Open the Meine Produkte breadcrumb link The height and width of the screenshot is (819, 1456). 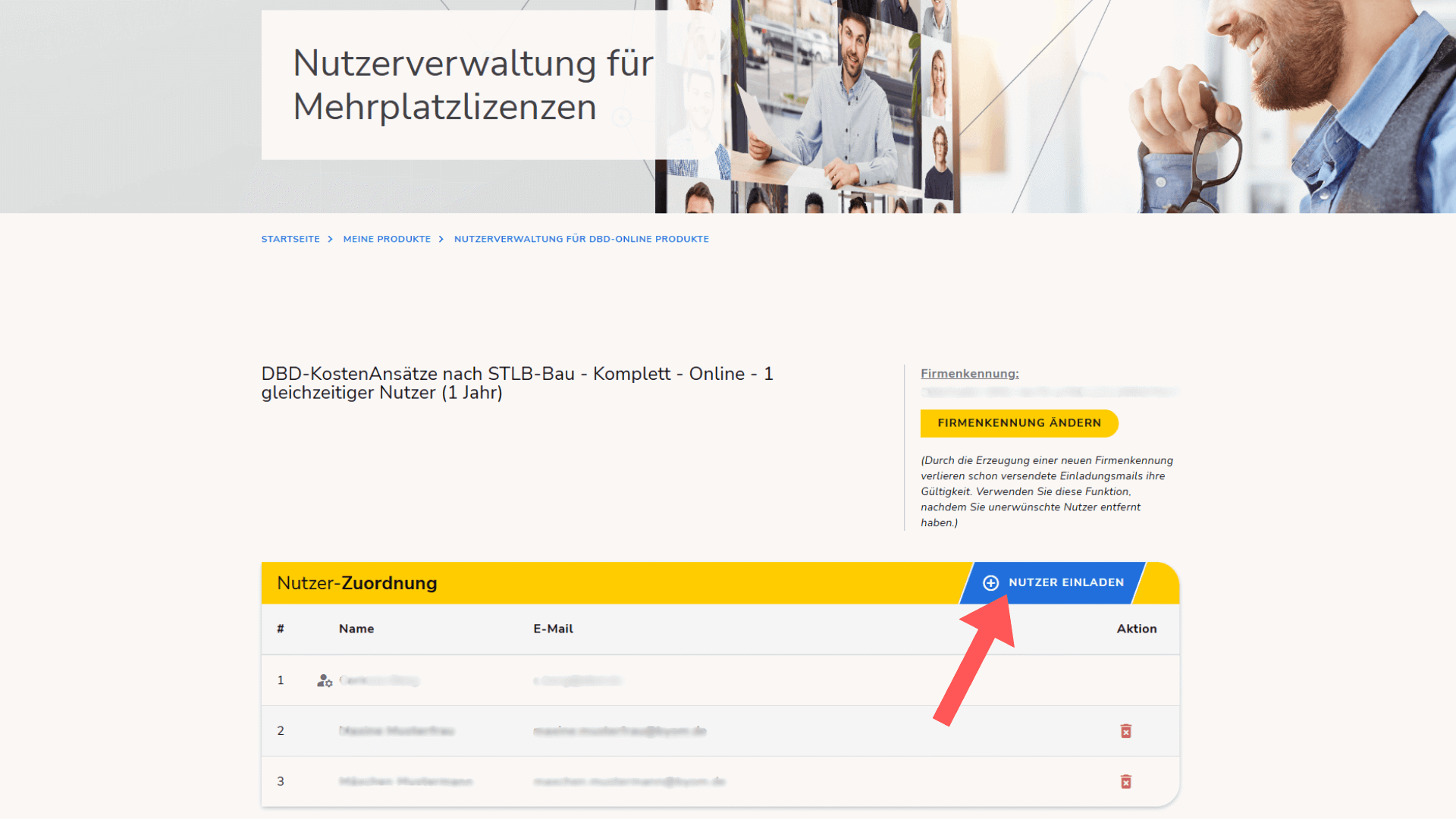coord(387,239)
